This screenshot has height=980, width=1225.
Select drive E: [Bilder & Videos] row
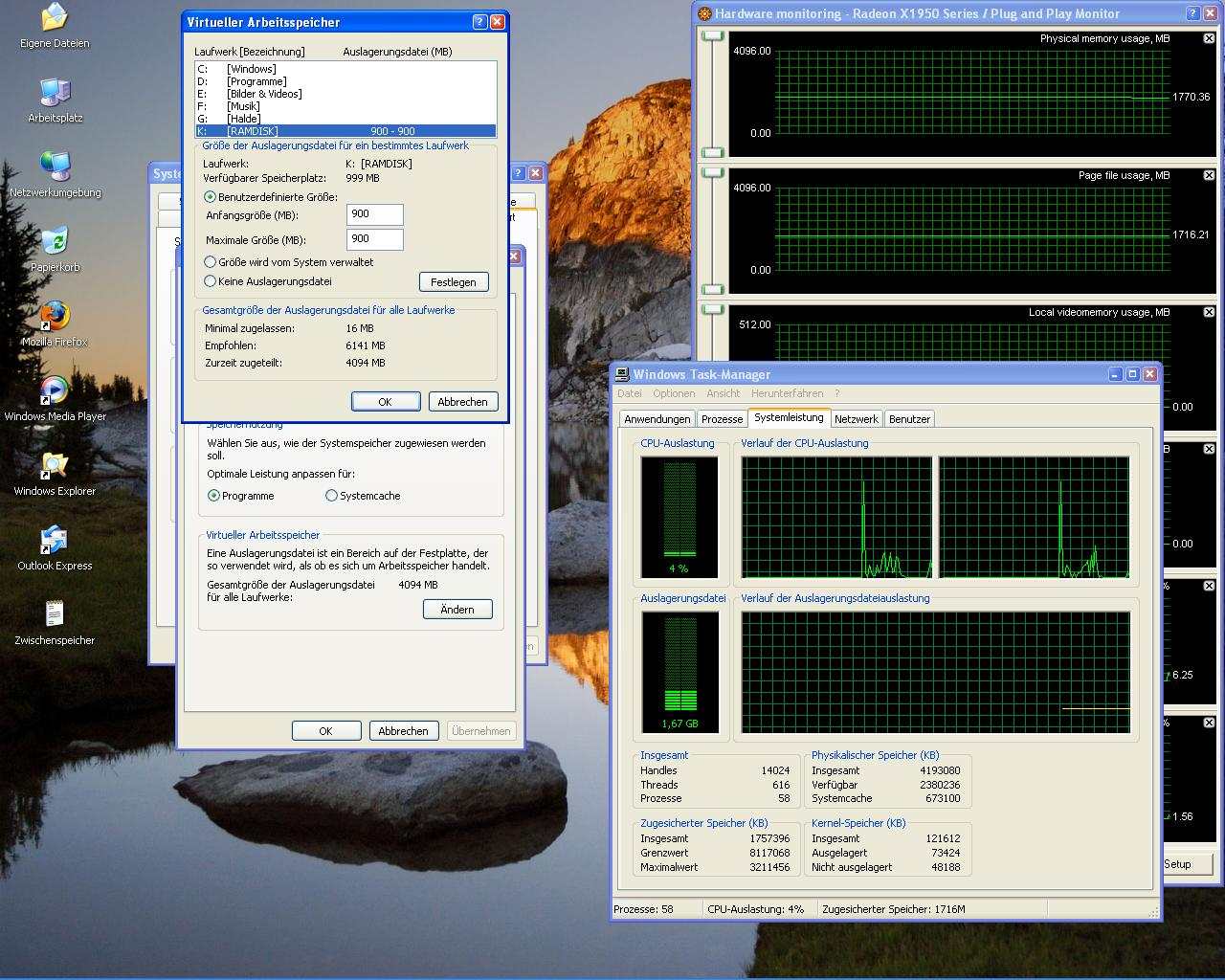click(x=345, y=94)
